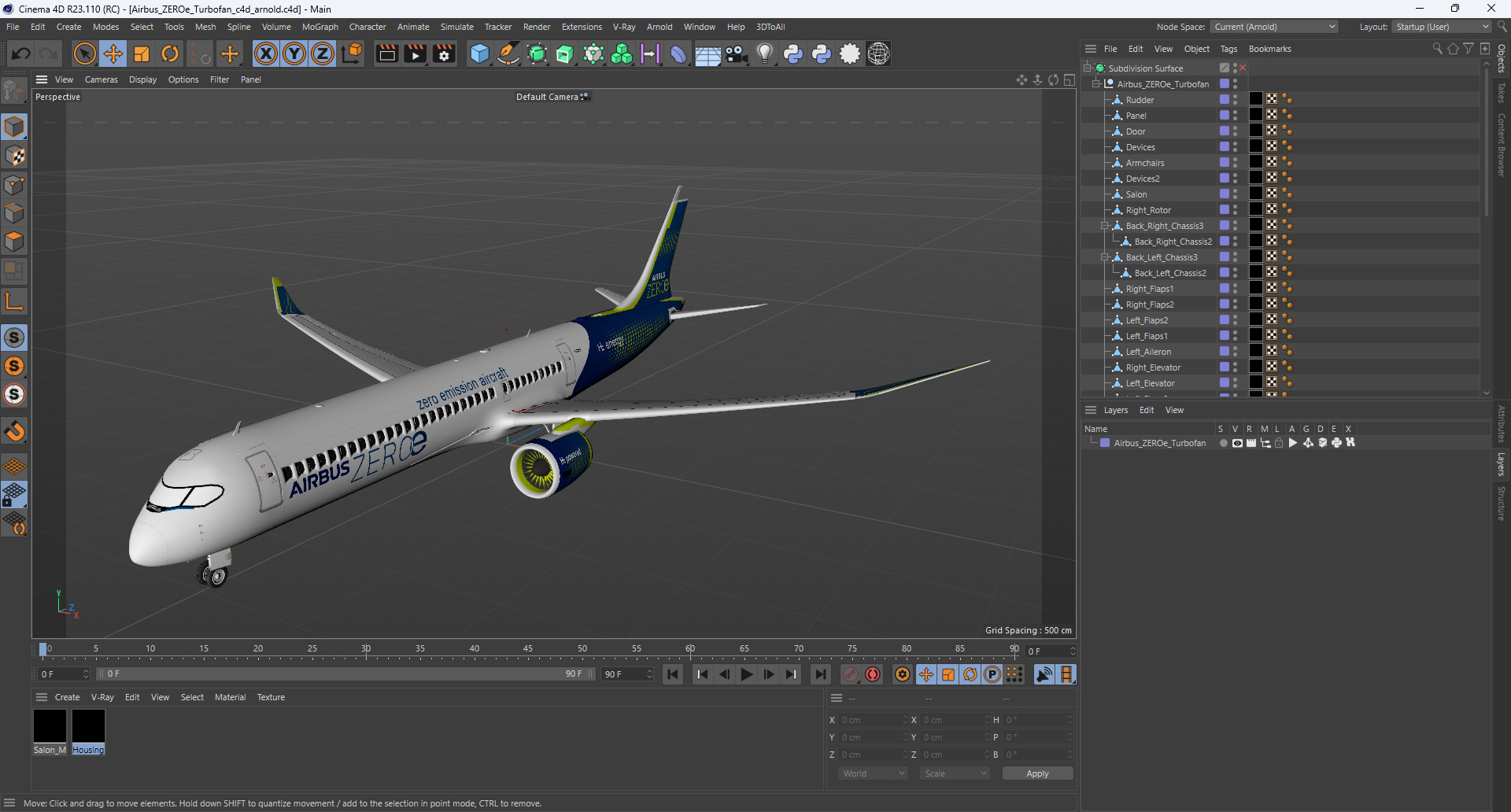Open the Simulate menu
Image resolution: width=1511 pixels, height=812 pixels.
coord(456,27)
